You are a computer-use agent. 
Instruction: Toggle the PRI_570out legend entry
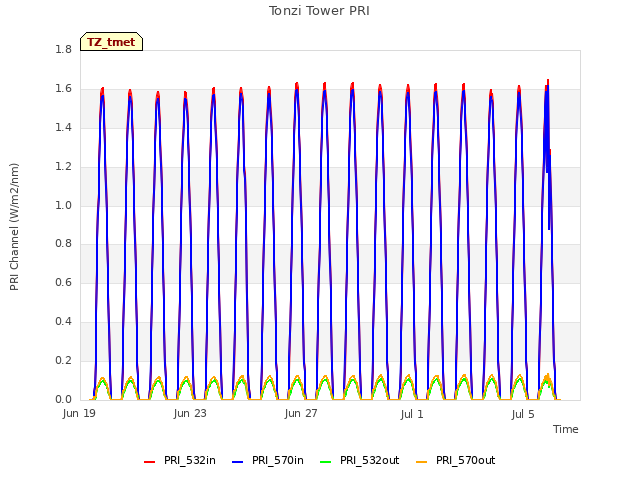(x=456, y=460)
